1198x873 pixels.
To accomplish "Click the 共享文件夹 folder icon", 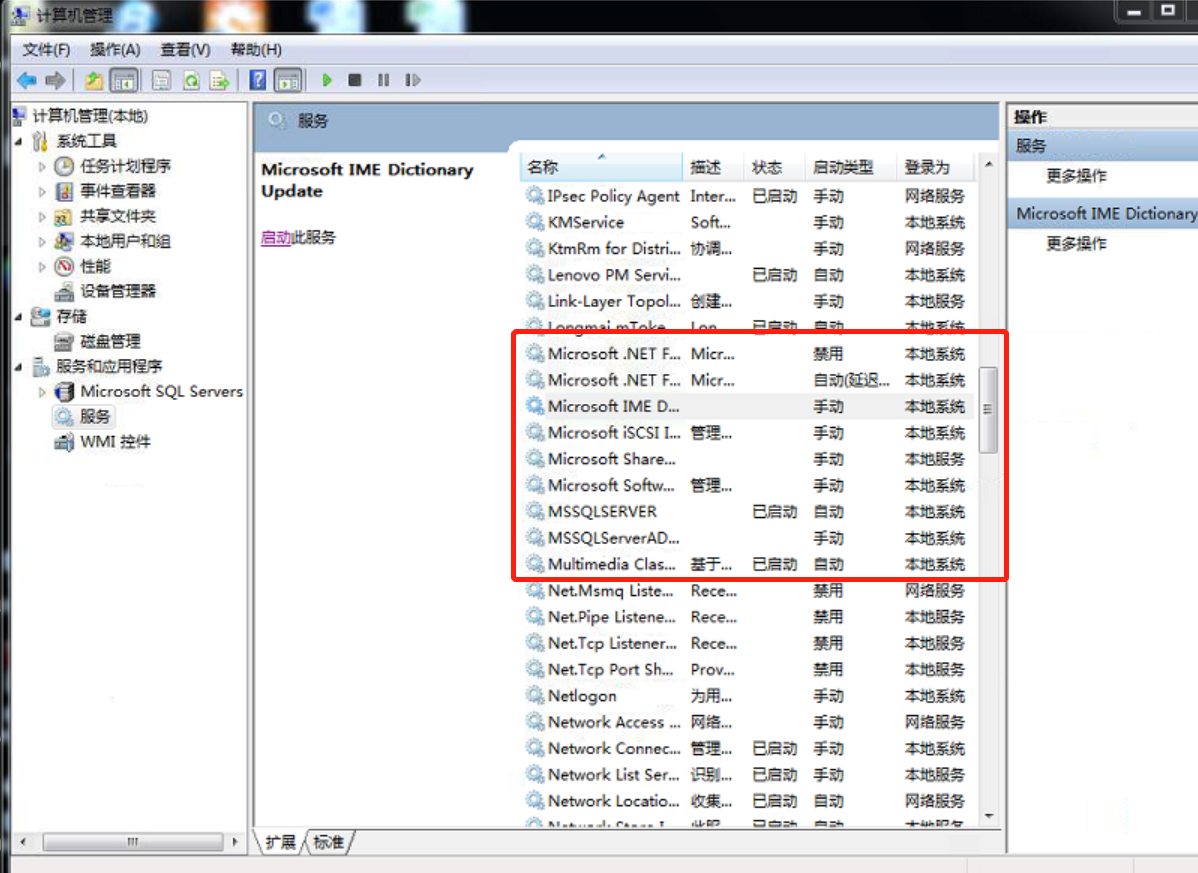I will 64,216.
